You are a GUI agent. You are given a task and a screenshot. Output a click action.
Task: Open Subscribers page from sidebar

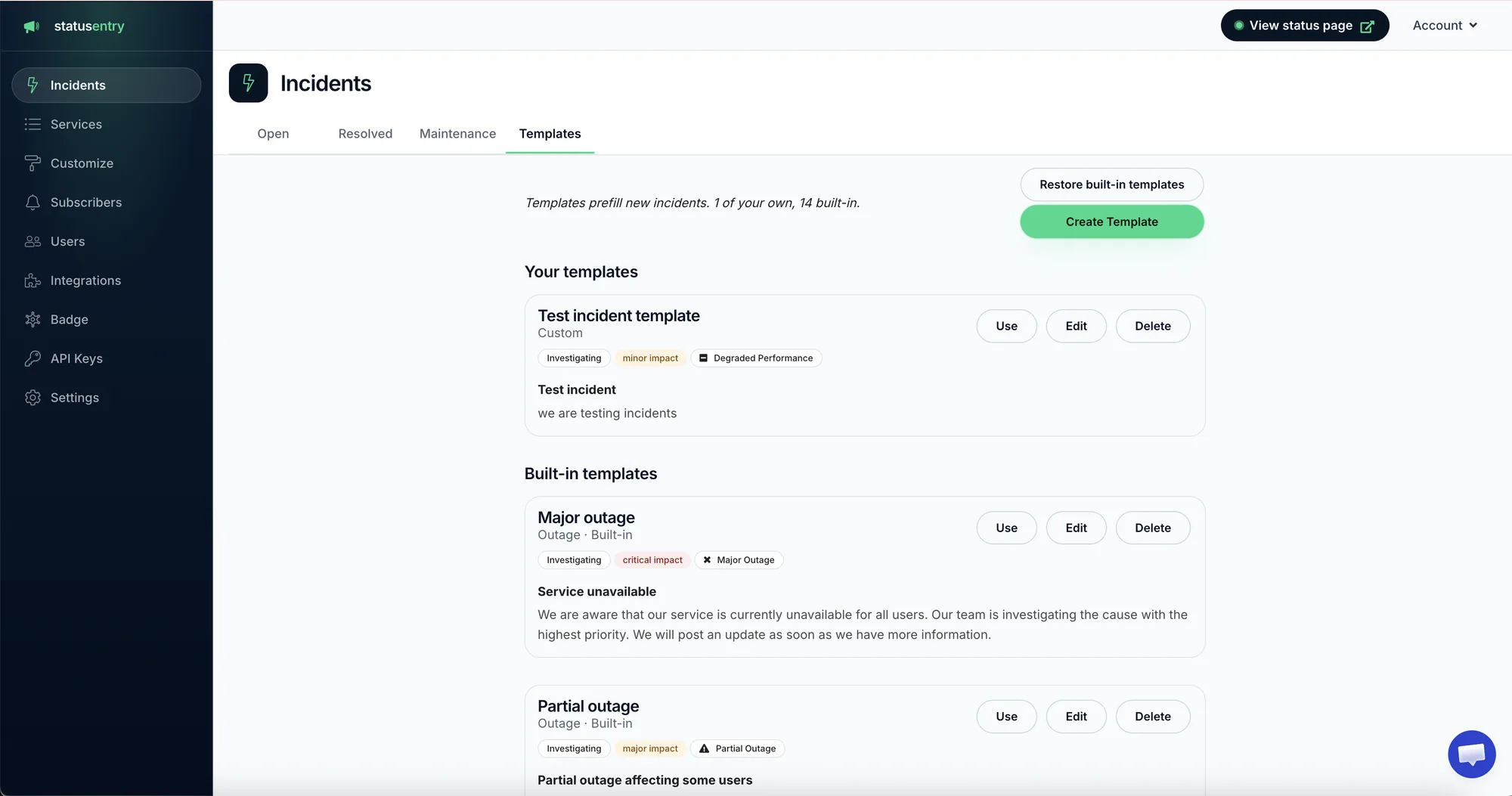point(107,202)
